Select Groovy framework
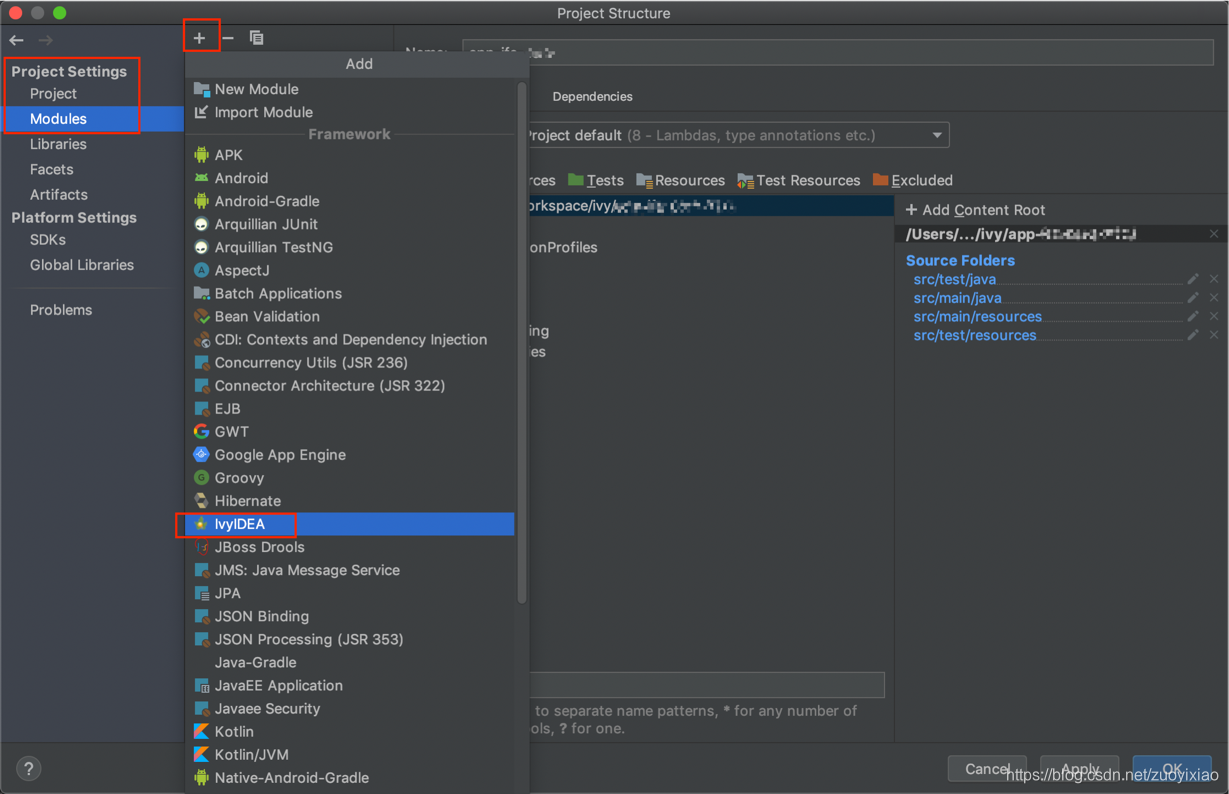Screen dimensions: 1229x794 click(x=350, y=477)
